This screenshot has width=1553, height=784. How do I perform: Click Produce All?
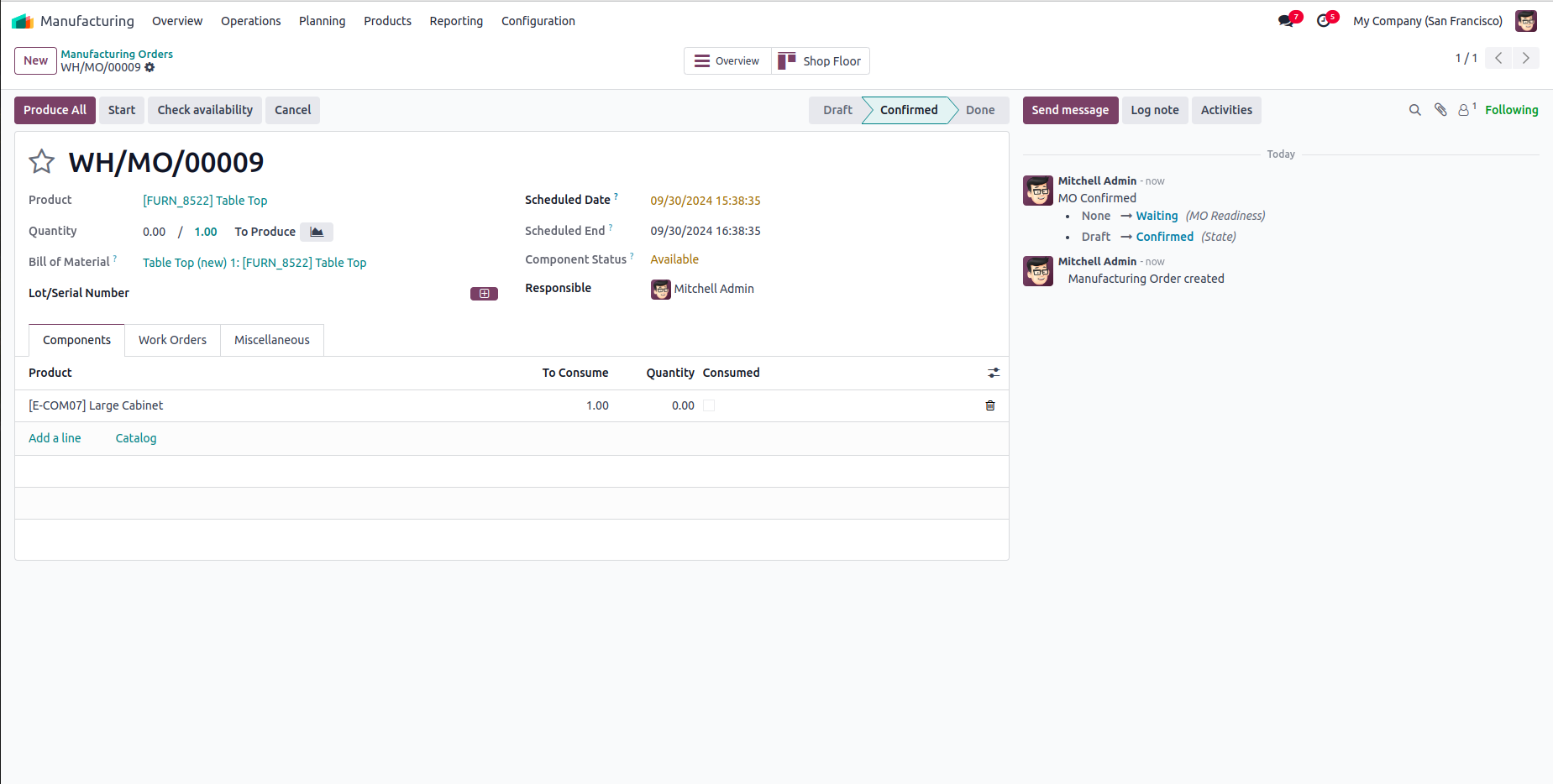(x=55, y=110)
